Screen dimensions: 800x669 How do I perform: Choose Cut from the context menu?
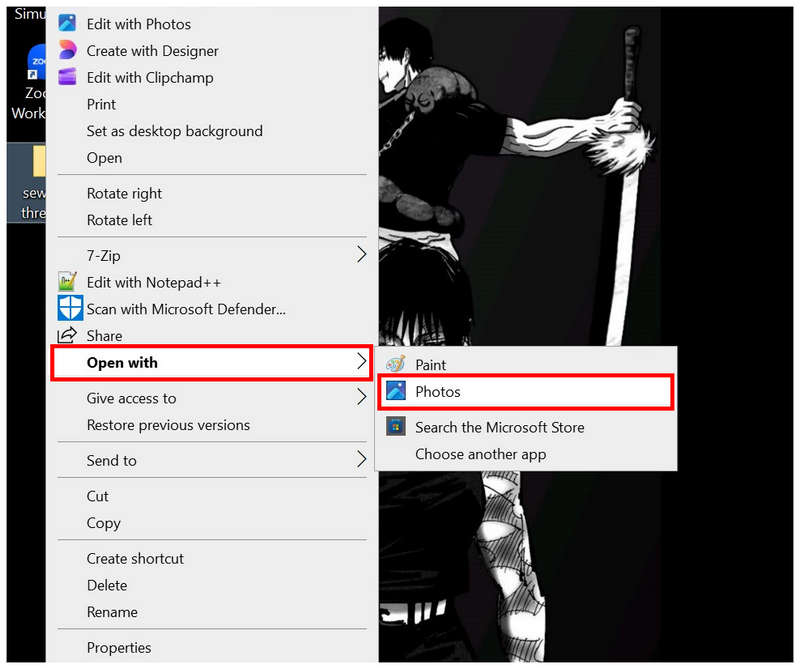212,496
